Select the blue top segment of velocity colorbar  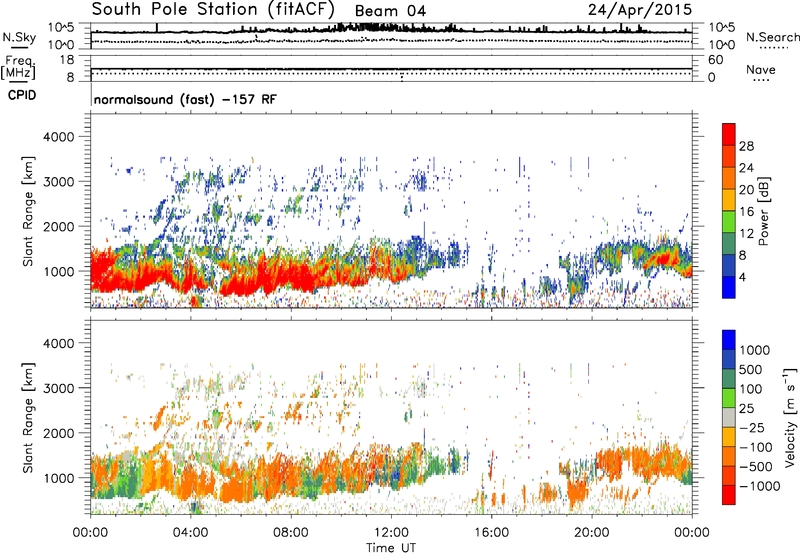tap(729, 340)
